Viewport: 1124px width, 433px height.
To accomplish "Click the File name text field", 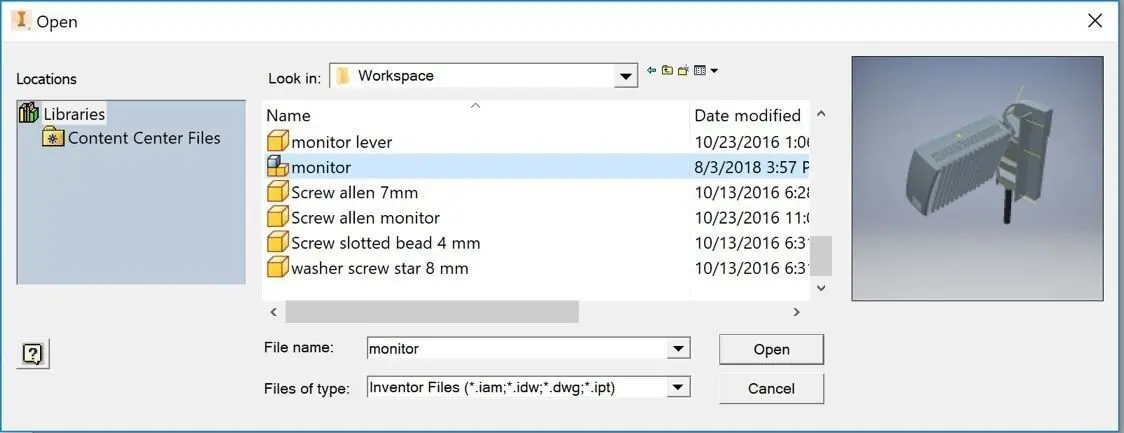I will 515,348.
